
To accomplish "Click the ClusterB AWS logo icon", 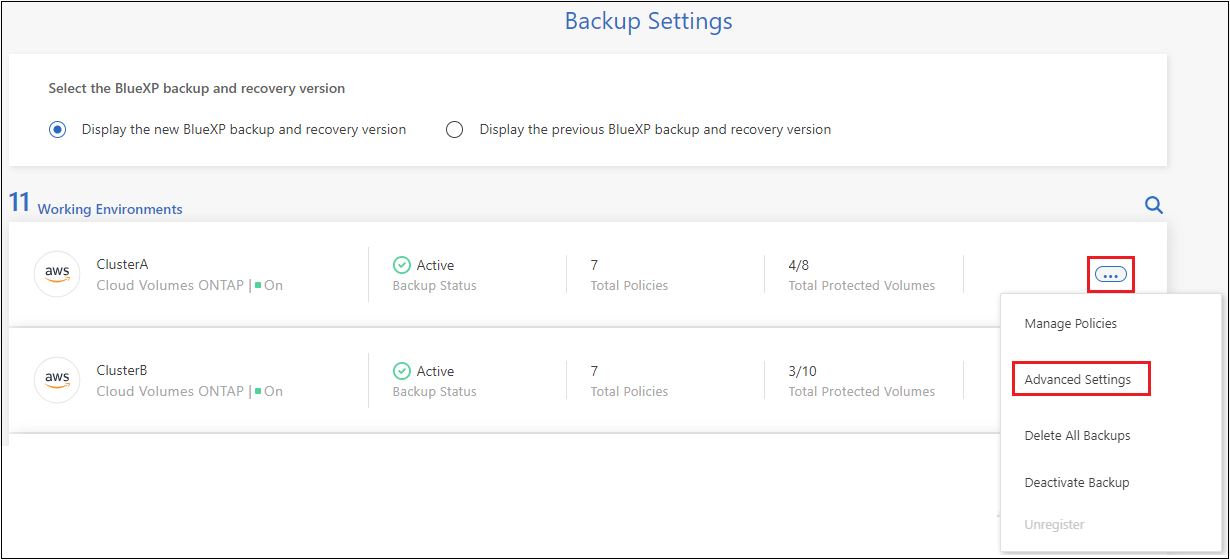I will tap(57, 380).
